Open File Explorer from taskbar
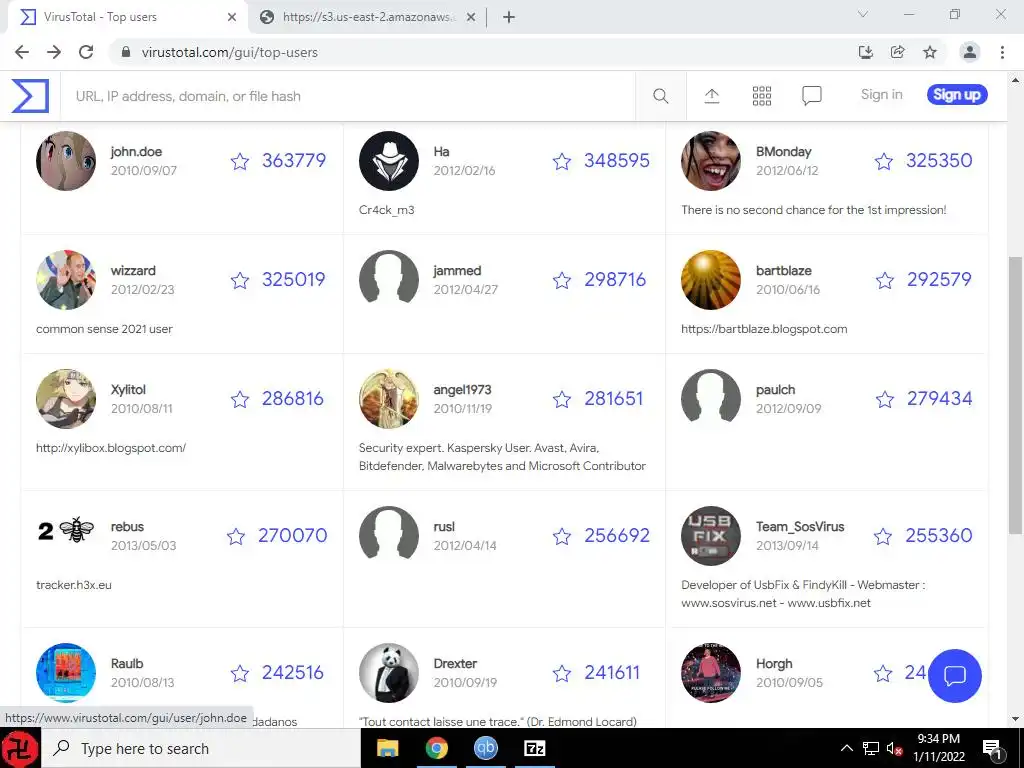Image resolution: width=1024 pixels, height=768 pixels. click(x=388, y=748)
